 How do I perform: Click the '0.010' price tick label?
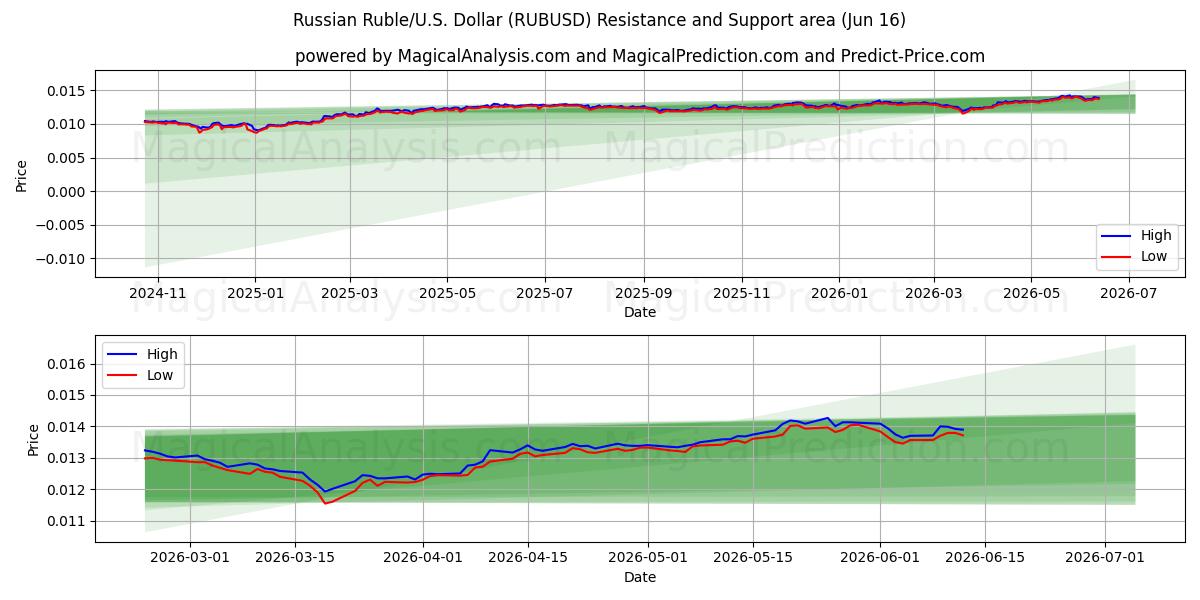tap(67, 124)
